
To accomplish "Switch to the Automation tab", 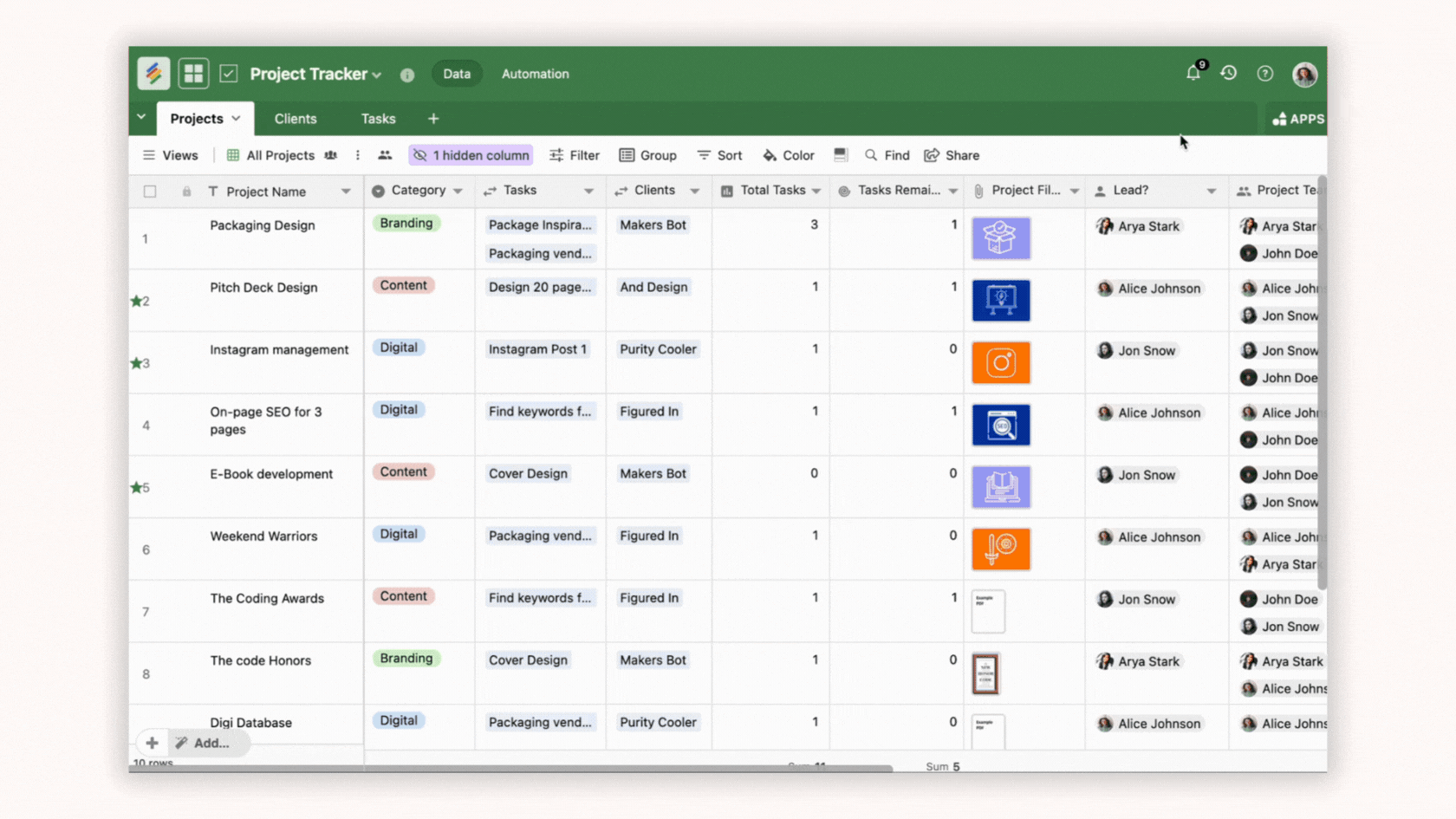I will [x=535, y=75].
